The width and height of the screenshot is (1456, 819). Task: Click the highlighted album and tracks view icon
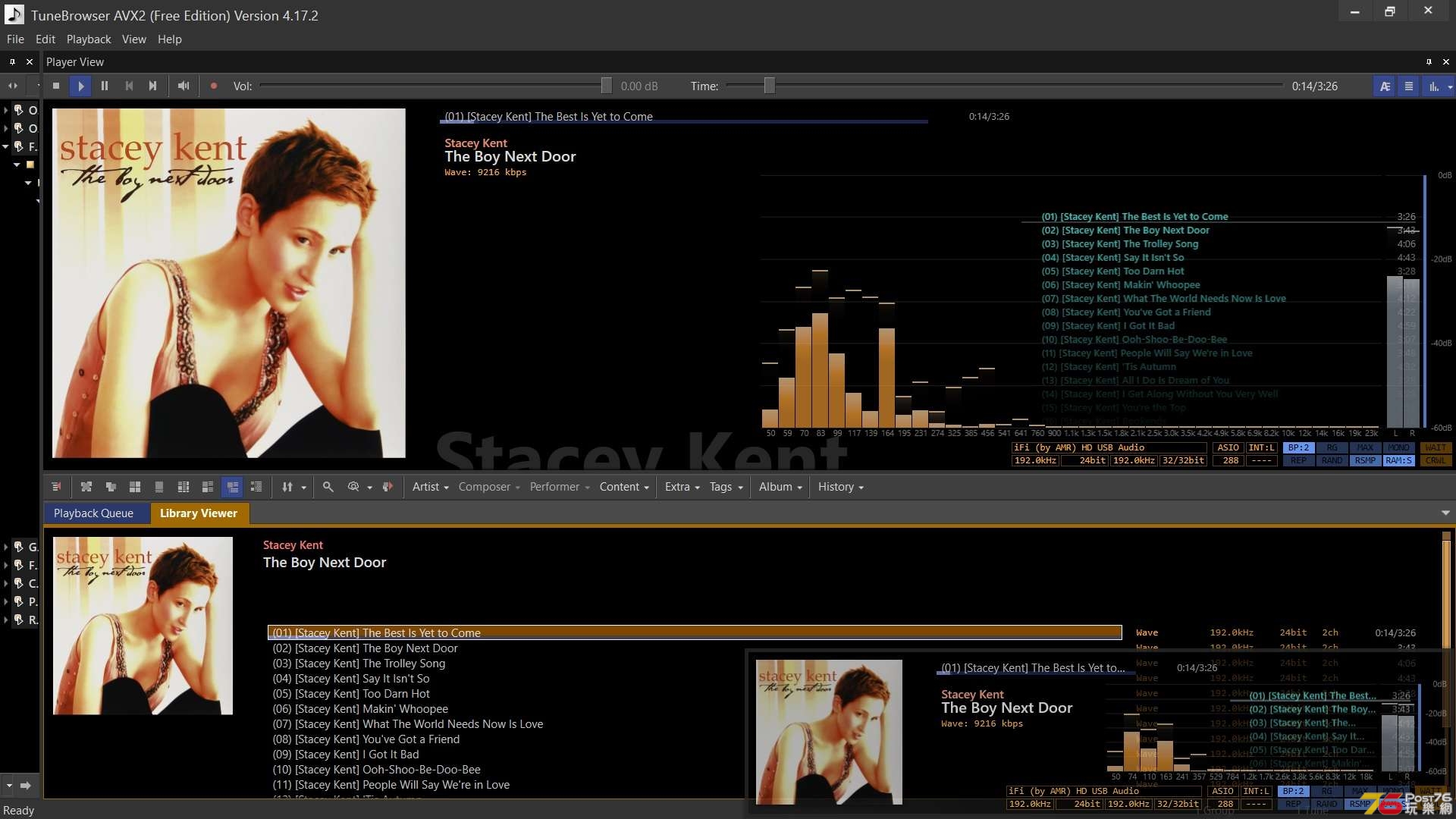click(x=232, y=487)
